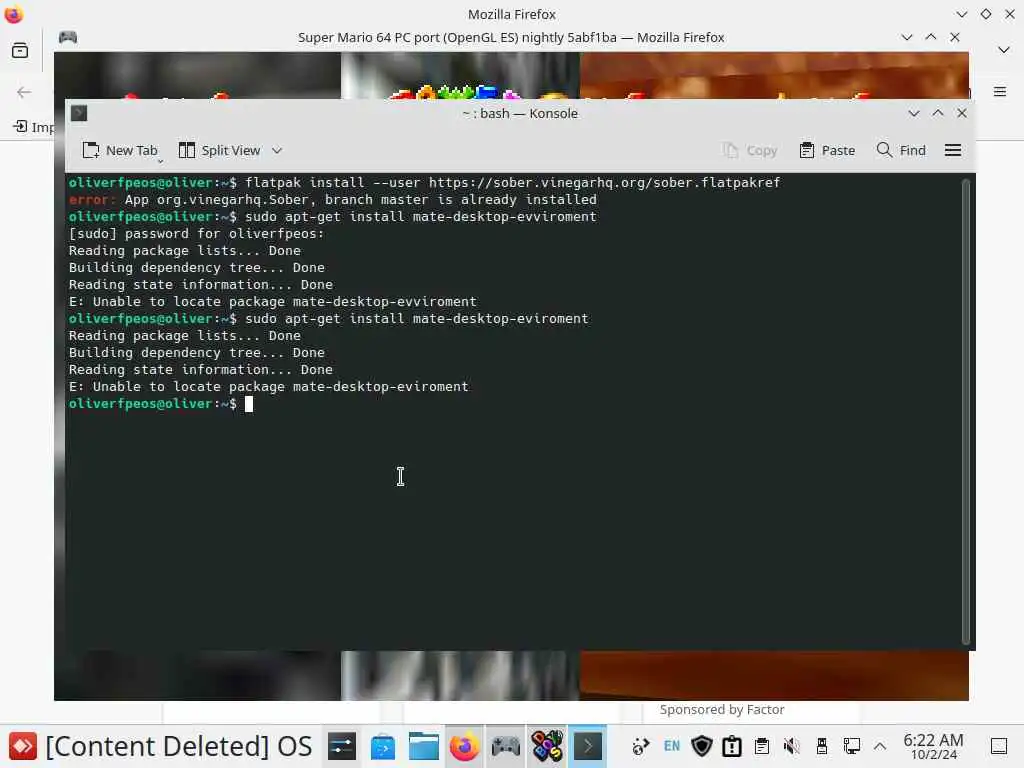
Task: Minimize the Super Mario 64 Firefox window
Action: [x=906, y=37]
